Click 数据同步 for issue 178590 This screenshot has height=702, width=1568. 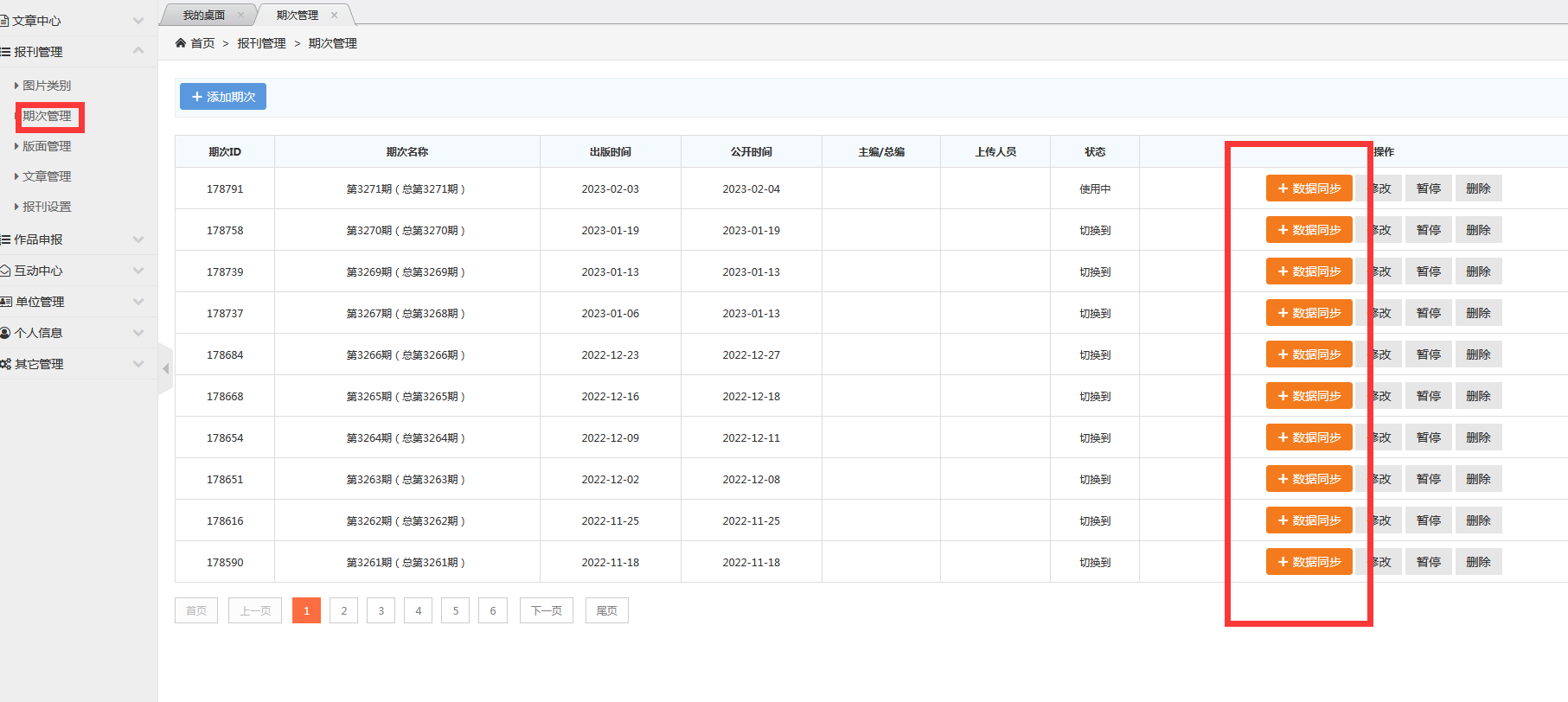click(1309, 562)
